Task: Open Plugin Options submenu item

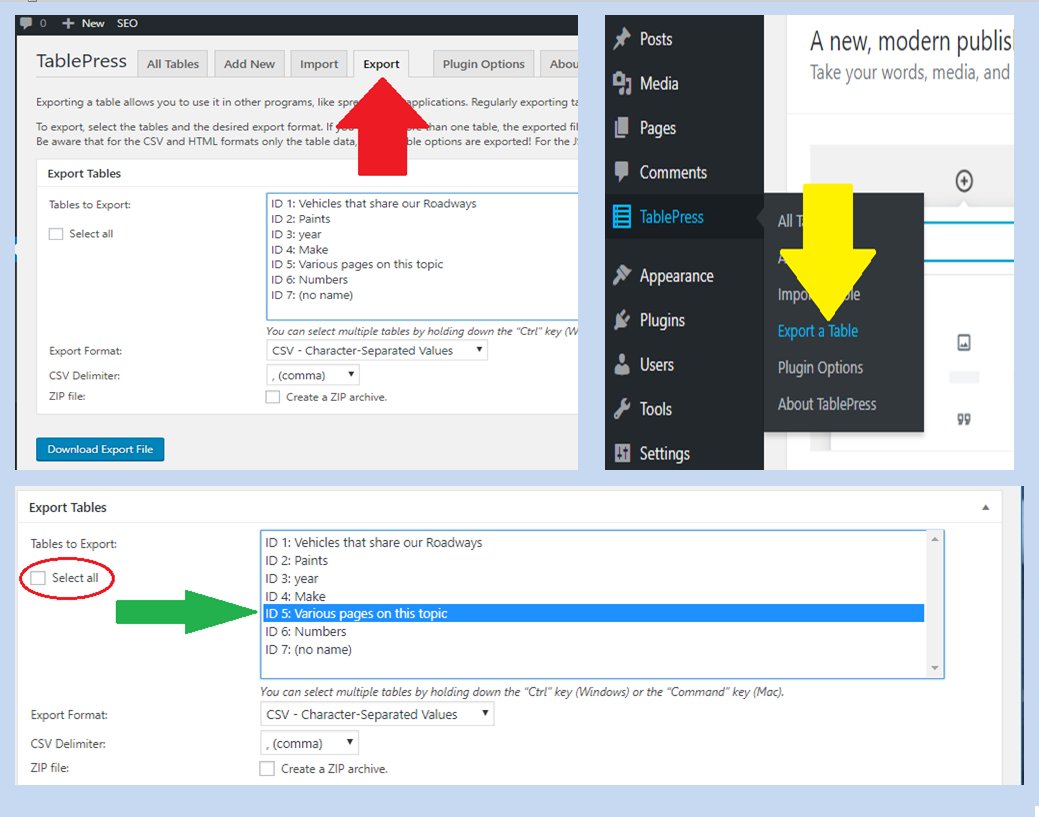Action: [820, 368]
